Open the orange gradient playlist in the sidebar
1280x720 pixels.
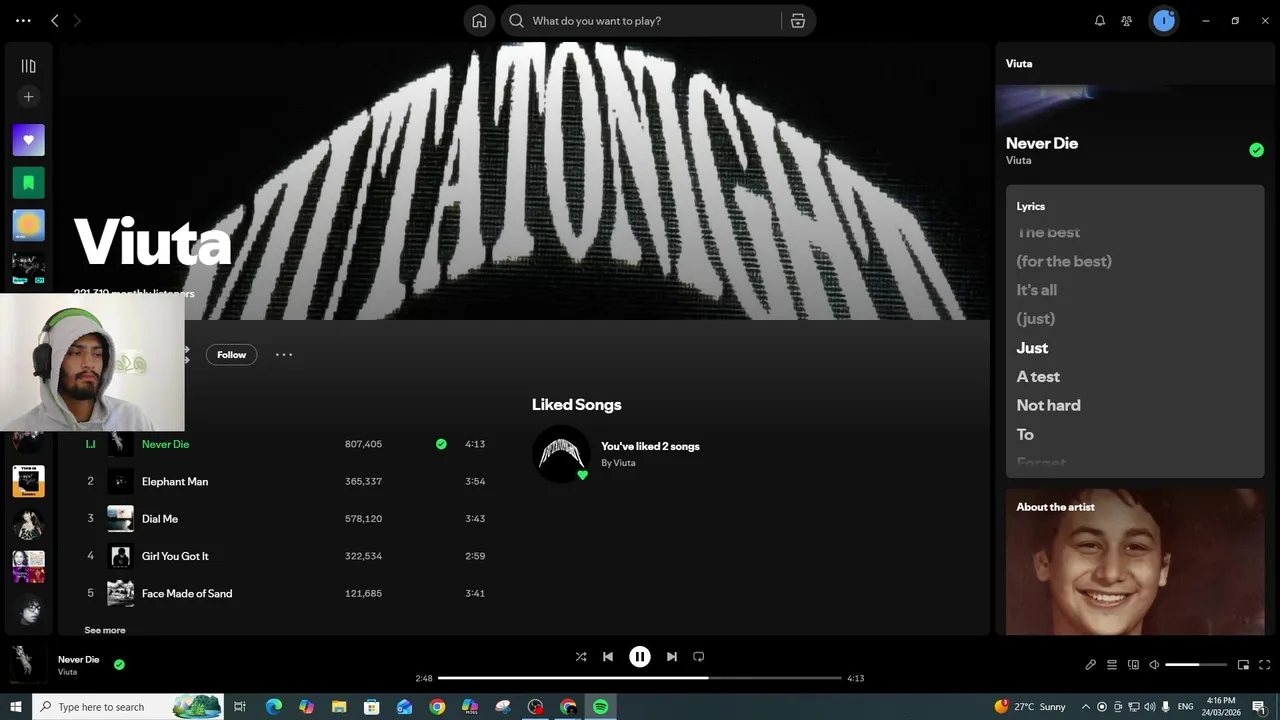28,225
